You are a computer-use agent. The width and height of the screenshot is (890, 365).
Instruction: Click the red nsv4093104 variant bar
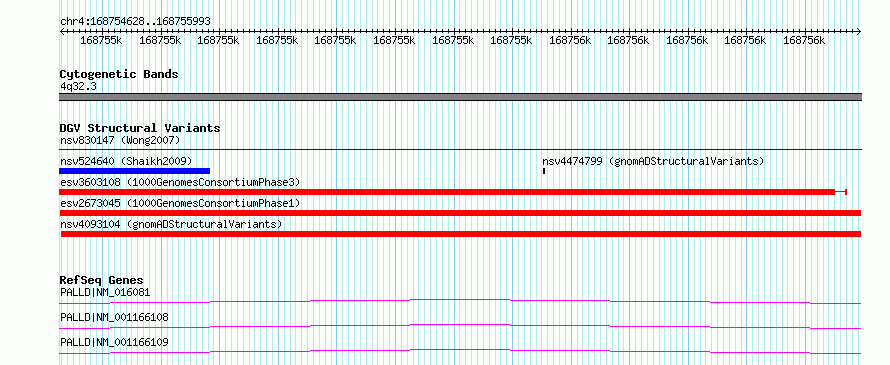pos(460,234)
